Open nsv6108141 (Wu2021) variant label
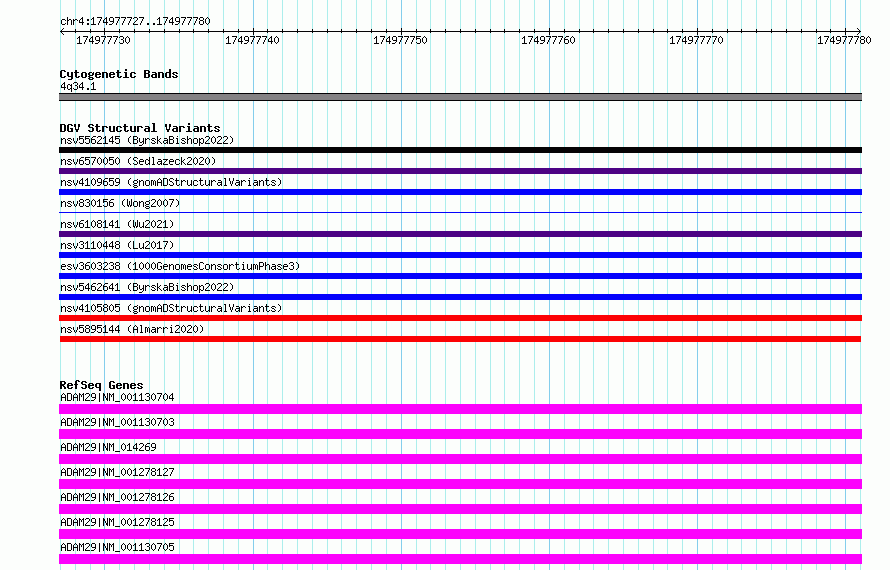This screenshot has height=570, width=890. tap(117, 224)
